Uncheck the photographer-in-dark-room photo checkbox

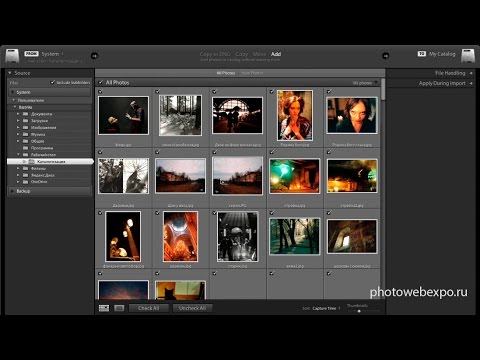click(x=100, y=91)
